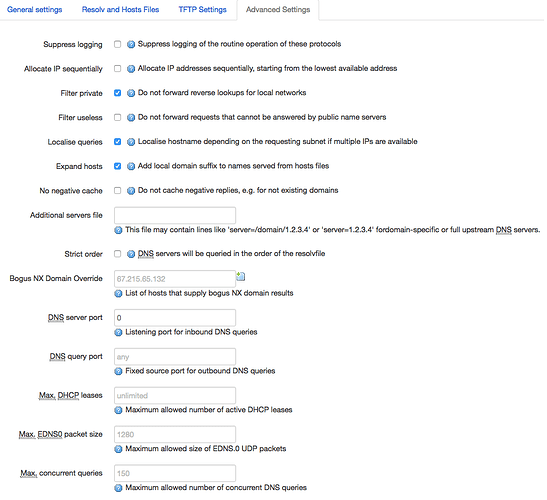Click help icon under Max. concurrent queries field
Screen dimensions: 547x500
pyautogui.click(x=118, y=488)
